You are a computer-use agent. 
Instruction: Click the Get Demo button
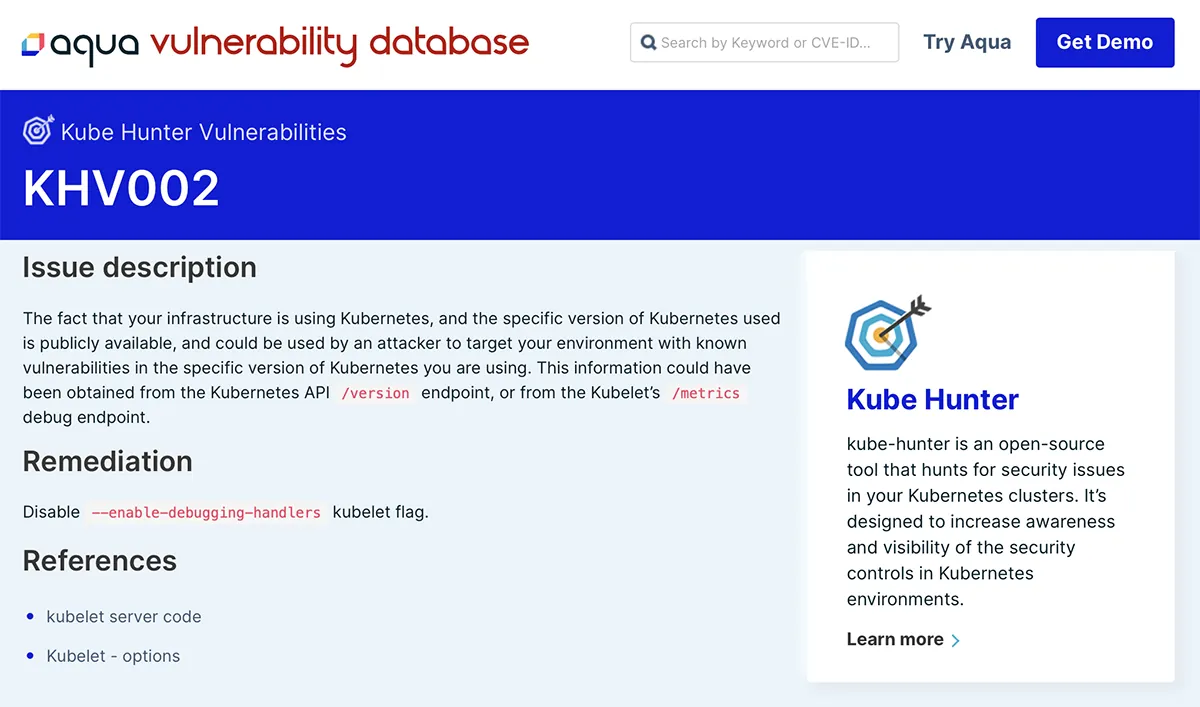[x=1105, y=42]
